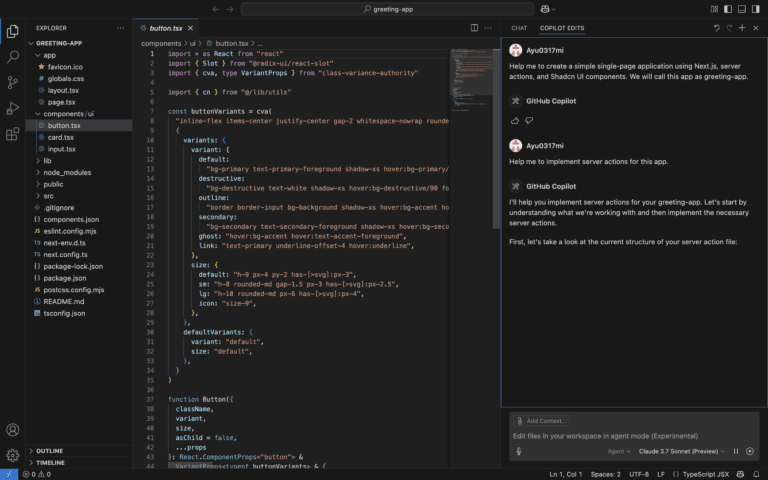Open the Agent mode dropdown
This screenshot has width=768, height=480.
619,451
